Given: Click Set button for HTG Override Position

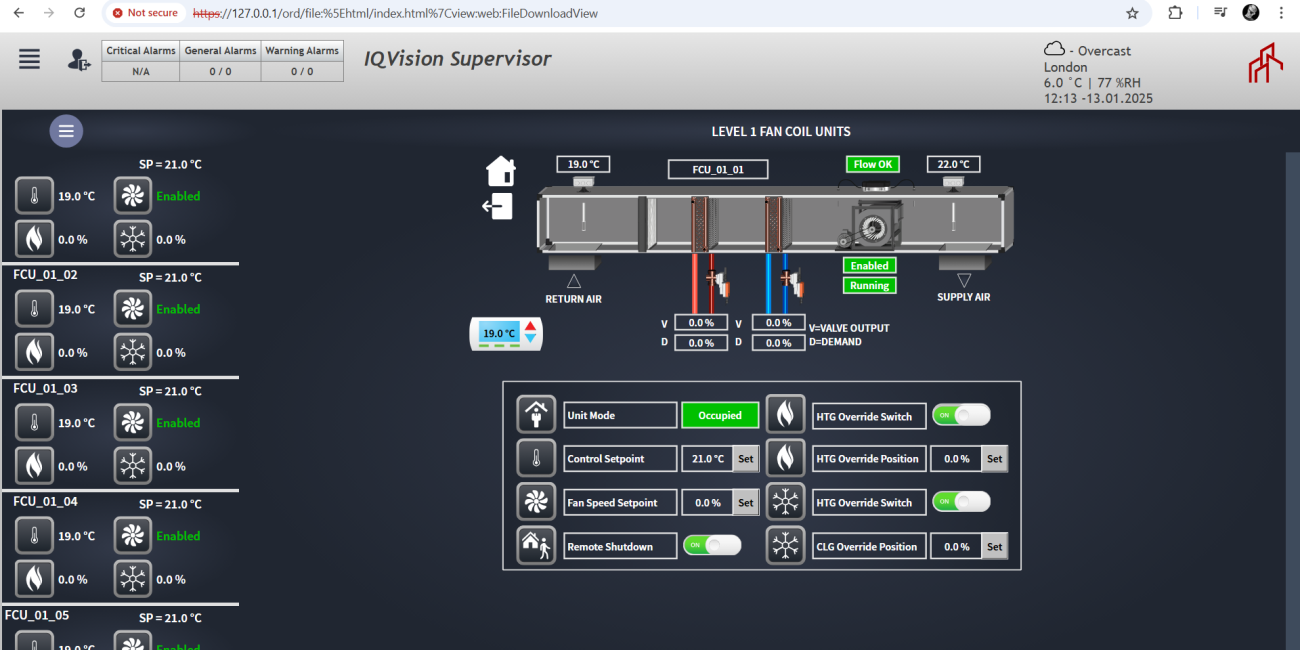Looking at the screenshot, I should coord(995,459).
